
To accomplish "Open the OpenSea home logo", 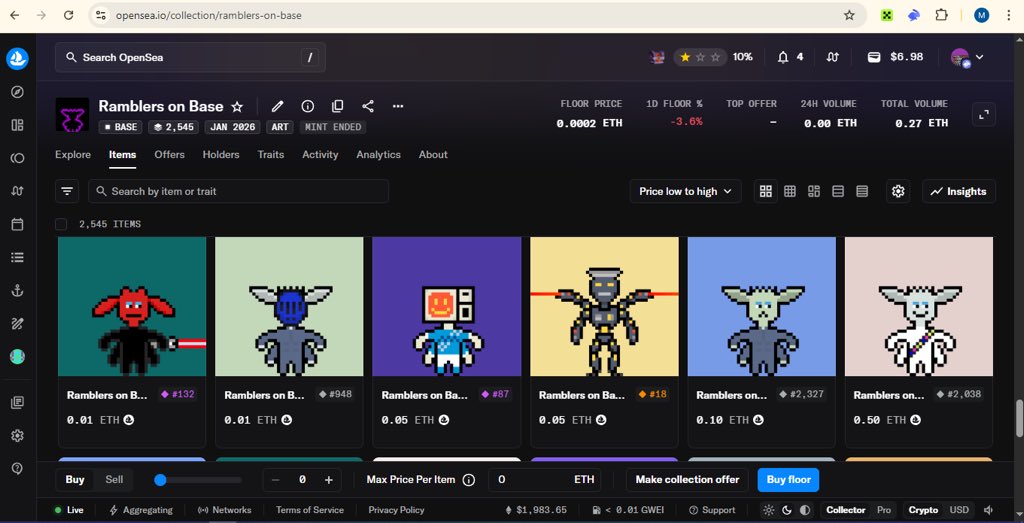I will pyautogui.click(x=18, y=59).
